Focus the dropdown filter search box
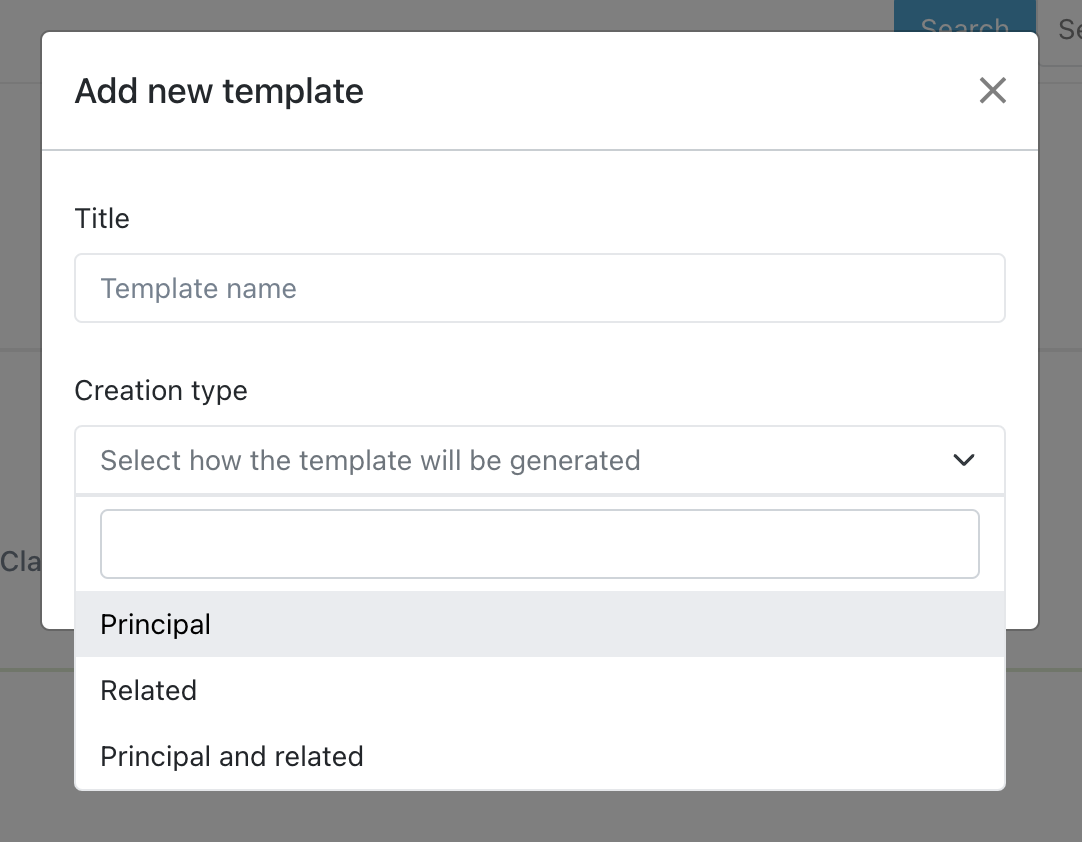The width and height of the screenshot is (1082, 842). pyautogui.click(x=540, y=544)
